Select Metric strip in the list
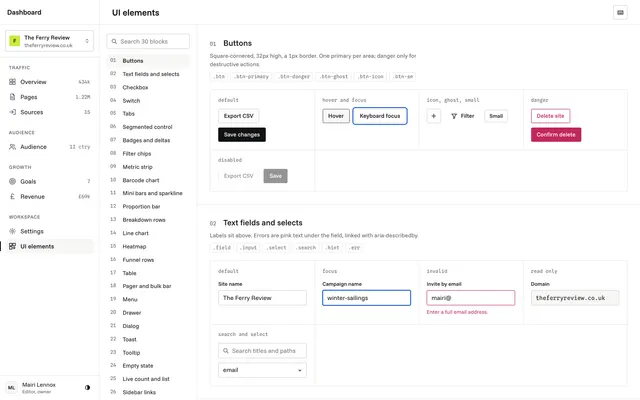The image size is (640, 400). pyautogui.click(x=148, y=167)
